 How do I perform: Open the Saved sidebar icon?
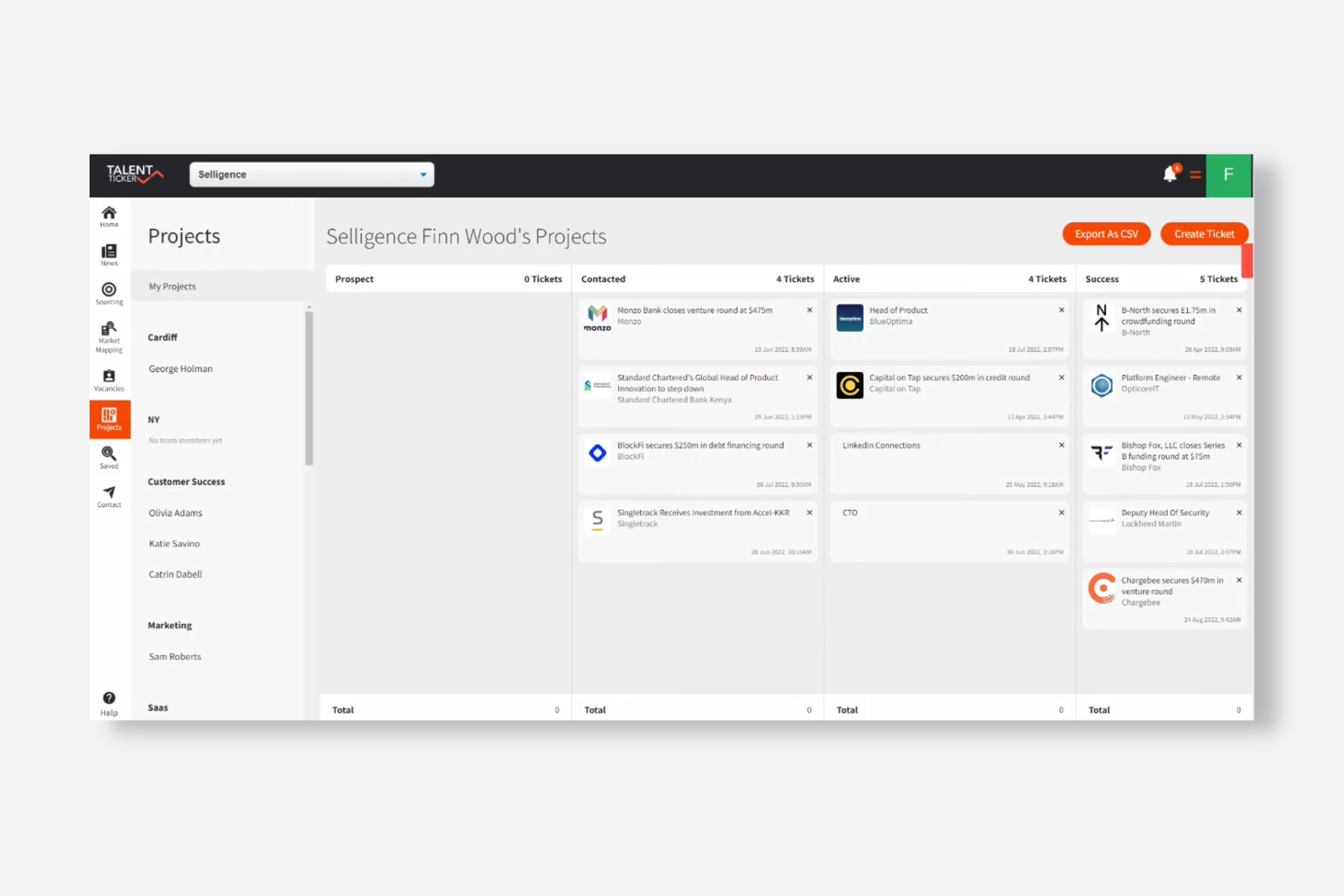[109, 458]
